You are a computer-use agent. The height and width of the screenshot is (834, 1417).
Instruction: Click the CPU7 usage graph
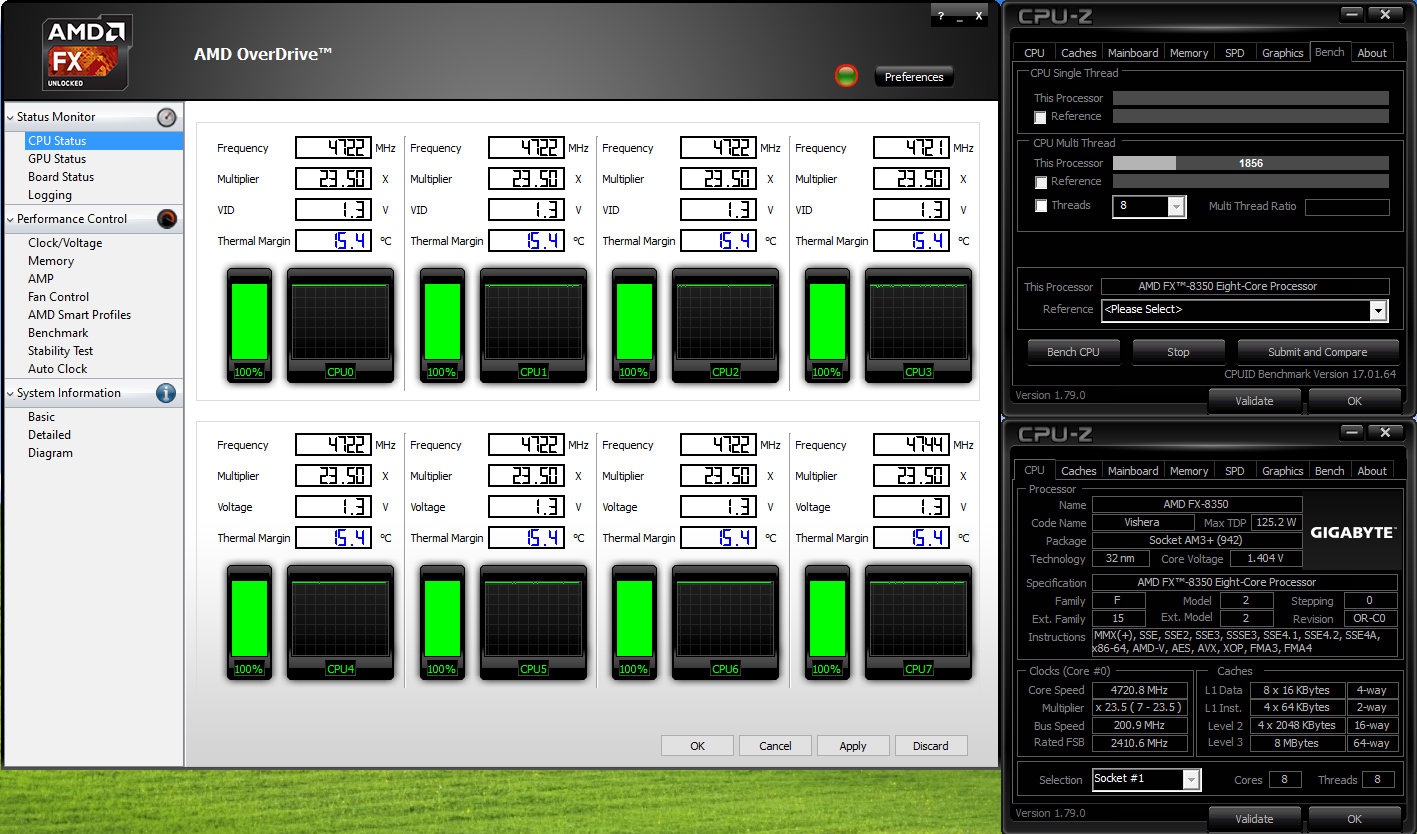coord(918,621)
